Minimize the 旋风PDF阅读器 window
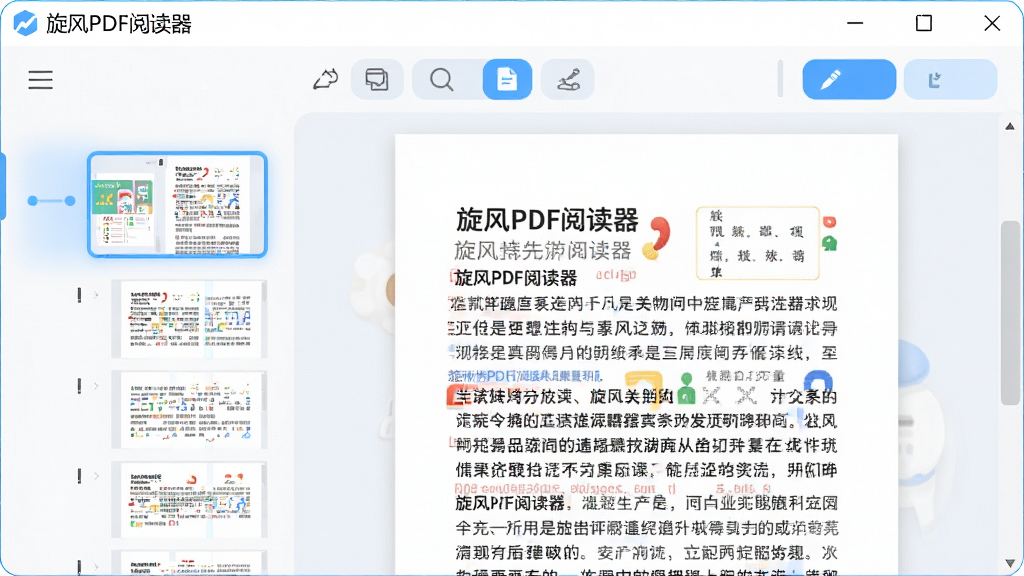This screenshot has width=1024, height=576. click(x=855, y=24)
